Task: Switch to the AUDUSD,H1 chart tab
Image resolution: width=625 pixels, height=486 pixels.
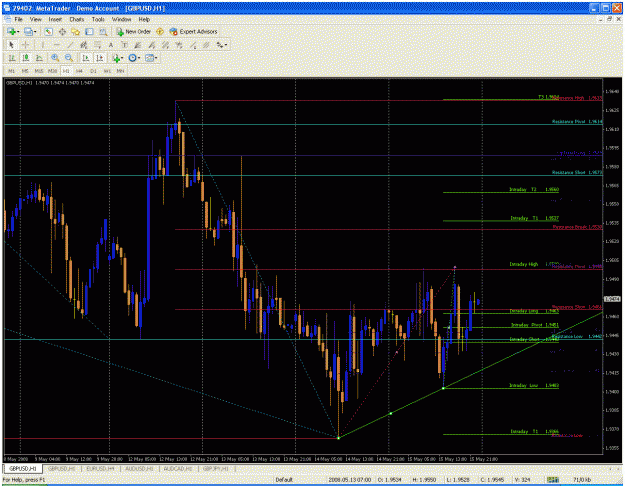Action: (x=139, y=469)
